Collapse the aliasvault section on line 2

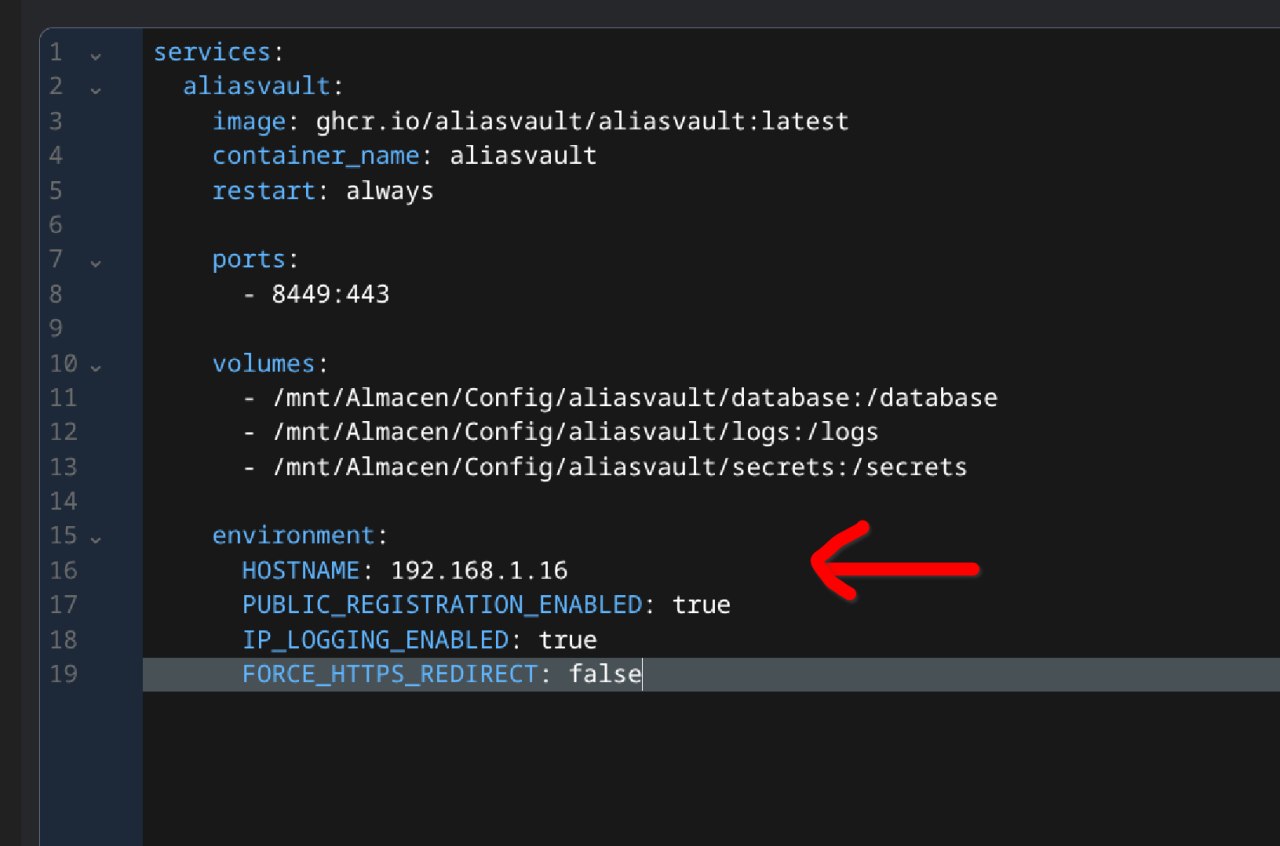point(95,88)
